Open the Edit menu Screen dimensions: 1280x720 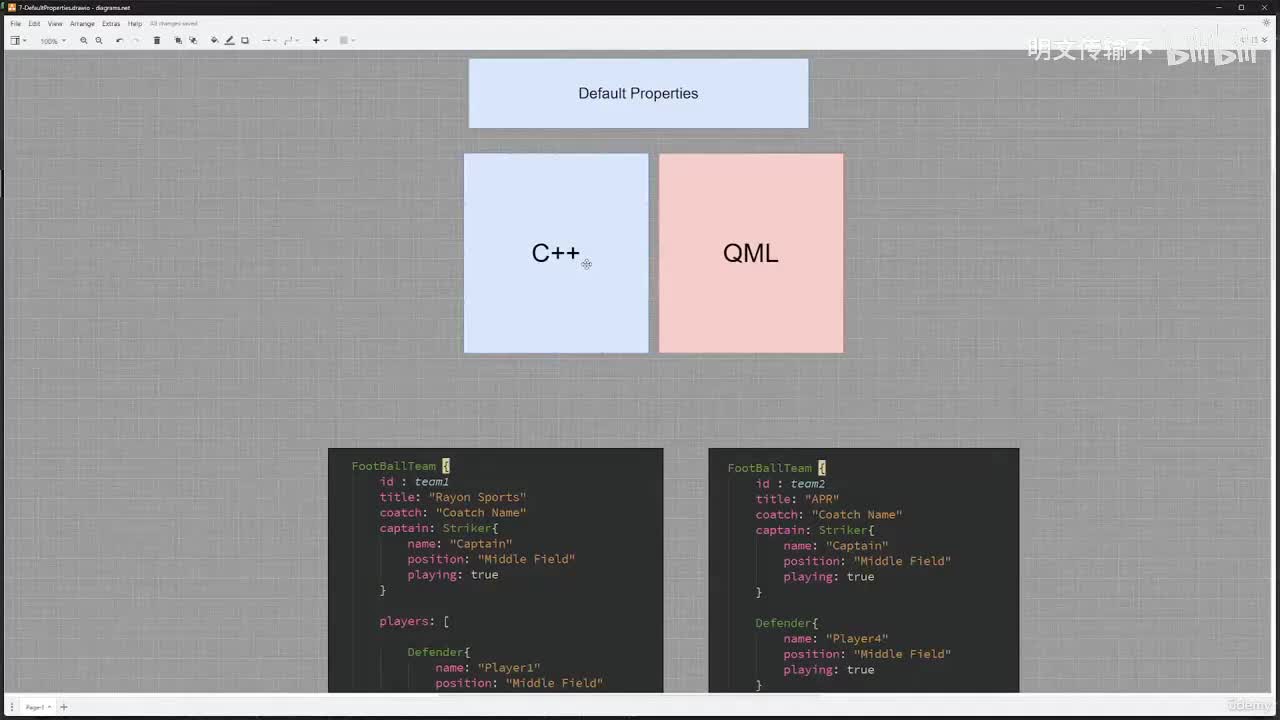tap(34, 23)
